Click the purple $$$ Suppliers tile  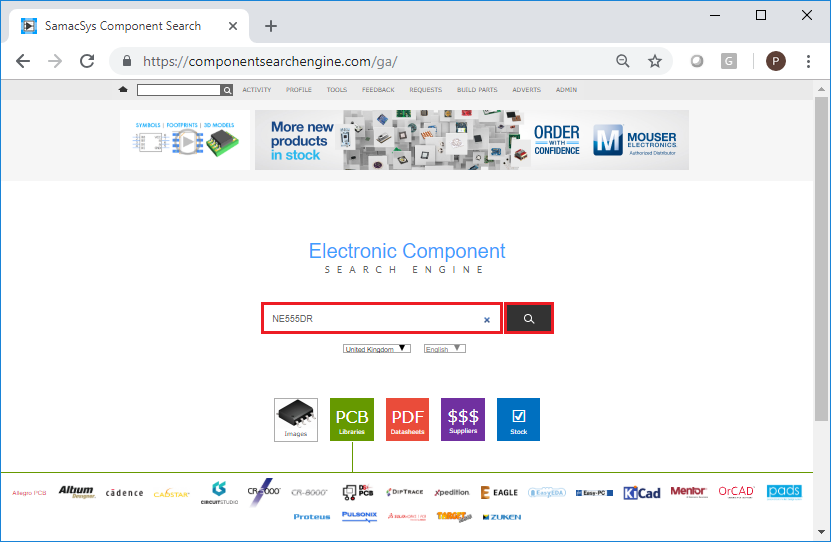point(462,419)
